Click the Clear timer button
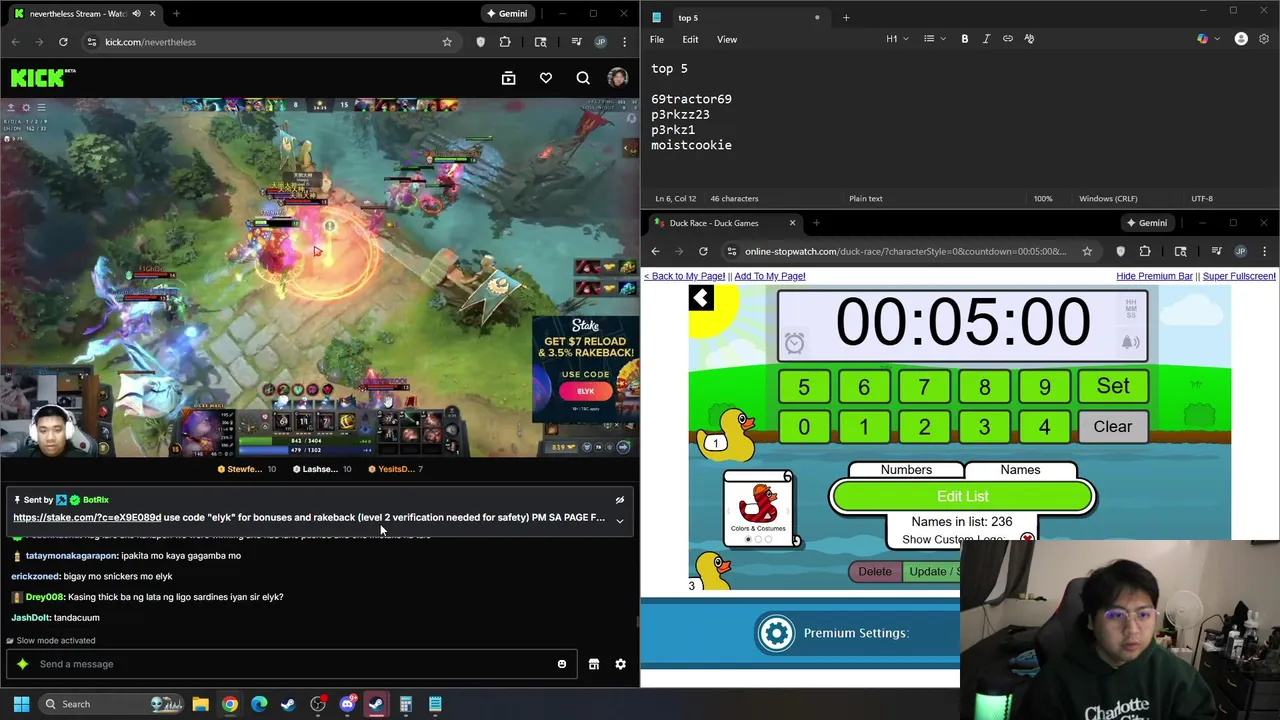 [x=1113, y=427]
